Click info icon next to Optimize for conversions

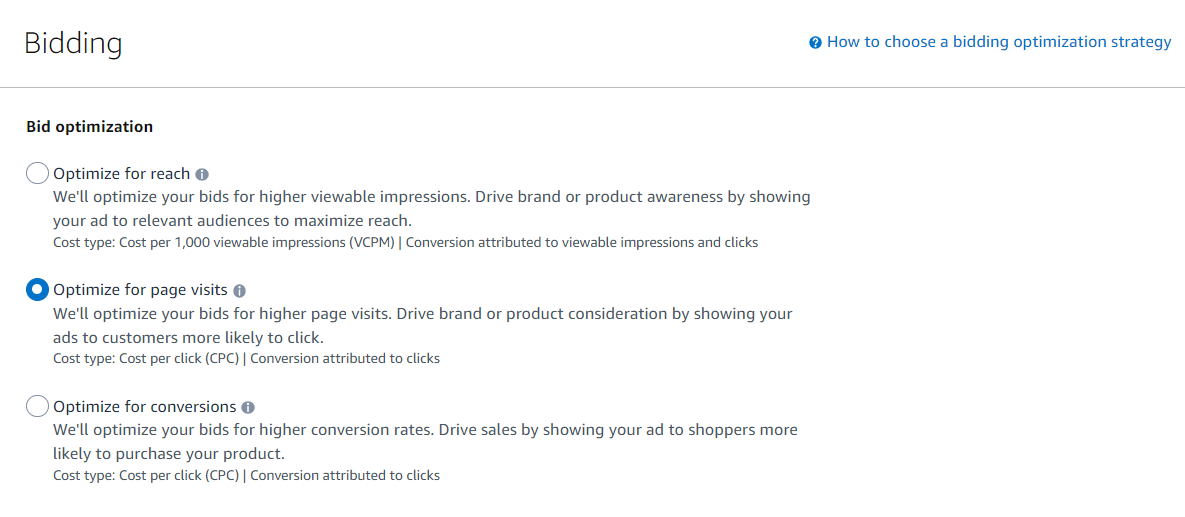(248, 407)
